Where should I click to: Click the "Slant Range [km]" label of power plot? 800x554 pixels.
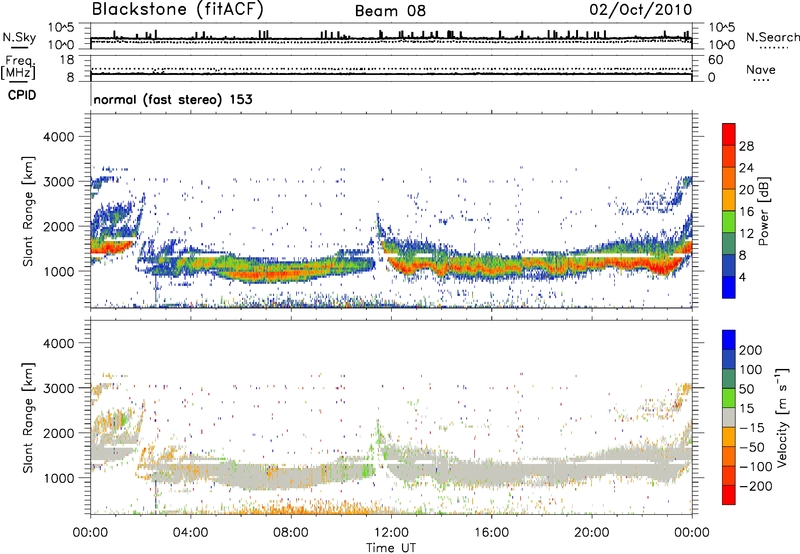(x=28, y=211)
